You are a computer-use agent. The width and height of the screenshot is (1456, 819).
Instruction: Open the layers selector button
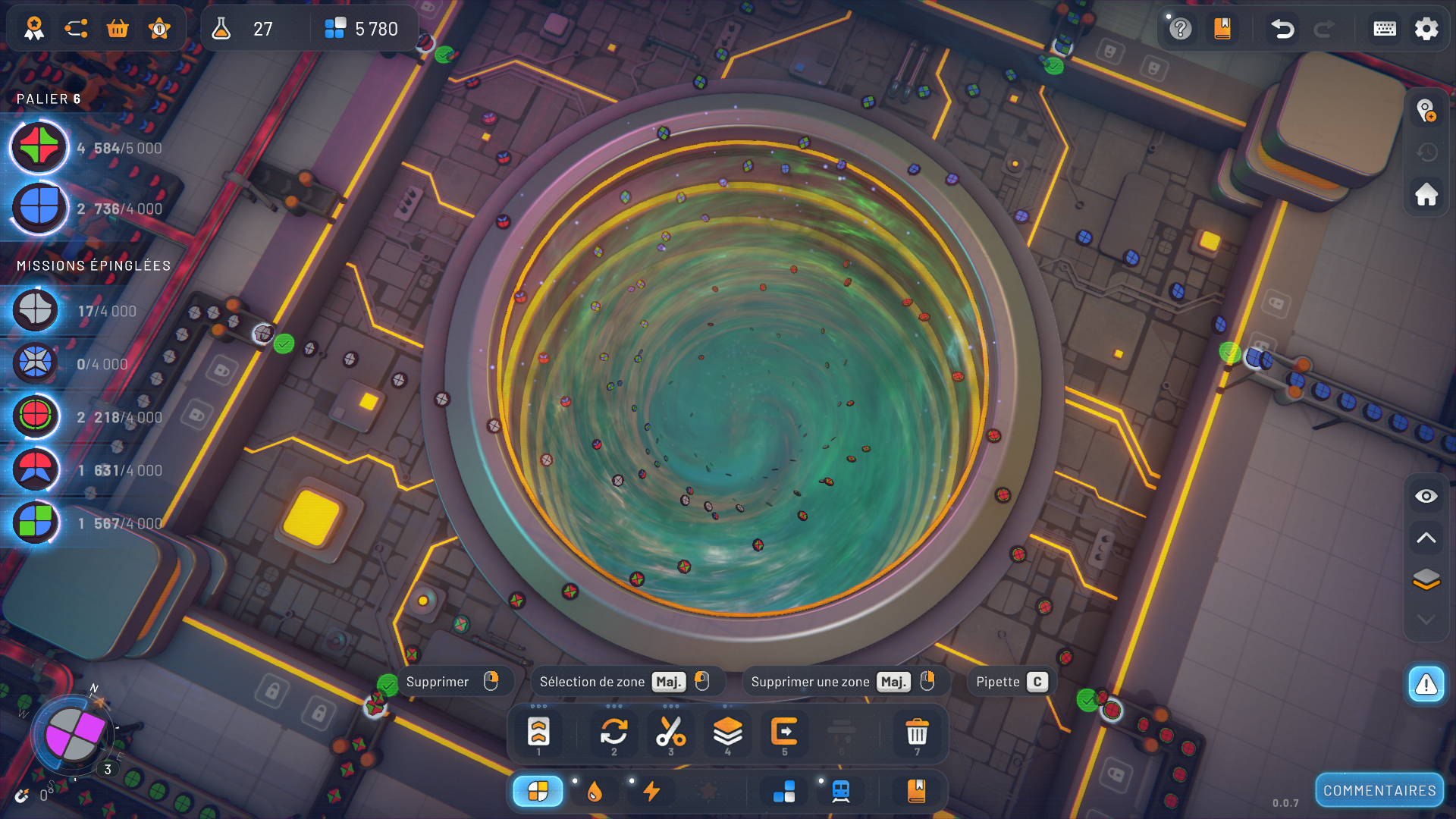pos(1426,579)
